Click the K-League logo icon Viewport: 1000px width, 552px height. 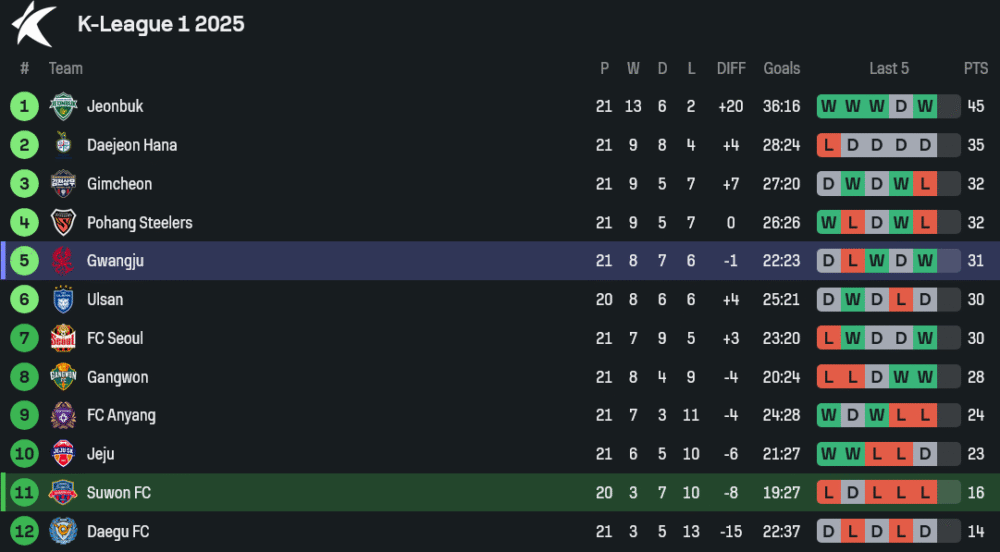(x=33, y=24)
